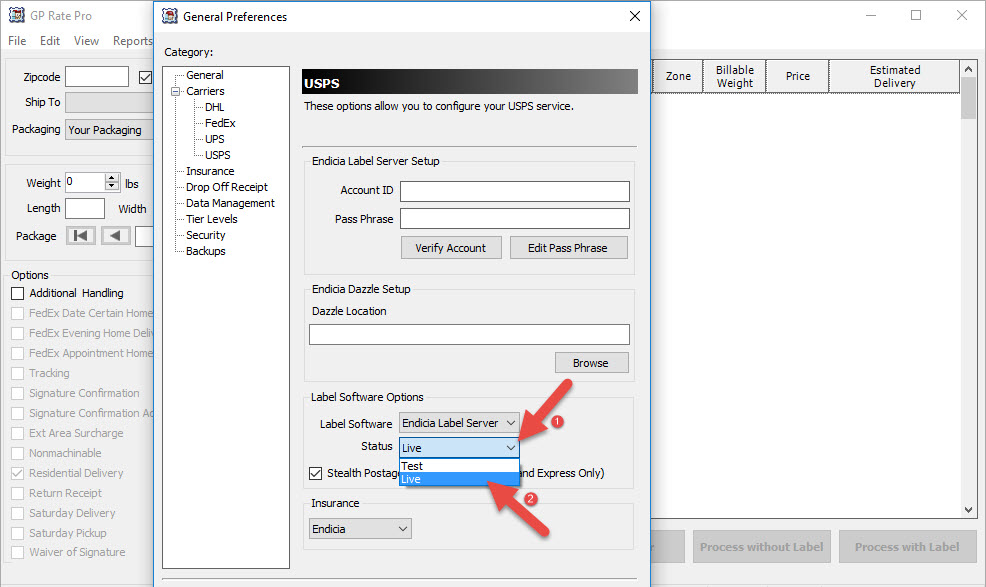Click the Estimated Delivery column header
This screenshot has height=587, width=986.
point(895,76)
